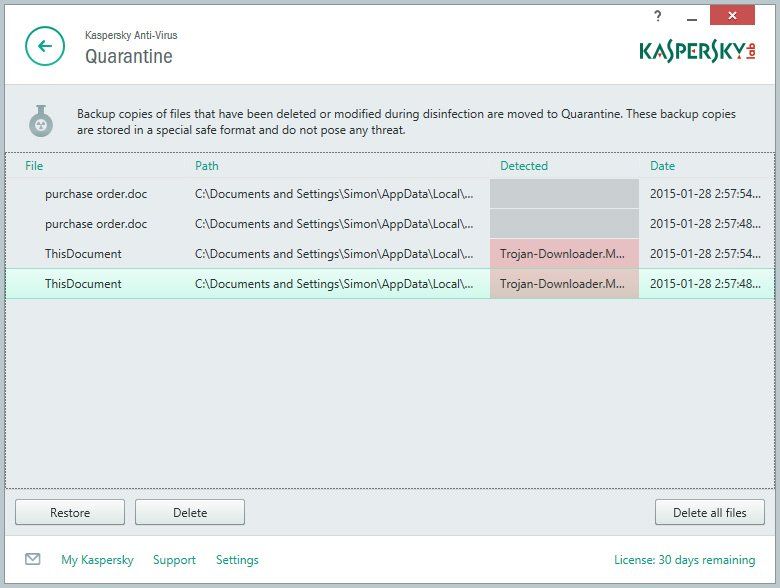
Task: Open the Support link
Action: point(174,560)
